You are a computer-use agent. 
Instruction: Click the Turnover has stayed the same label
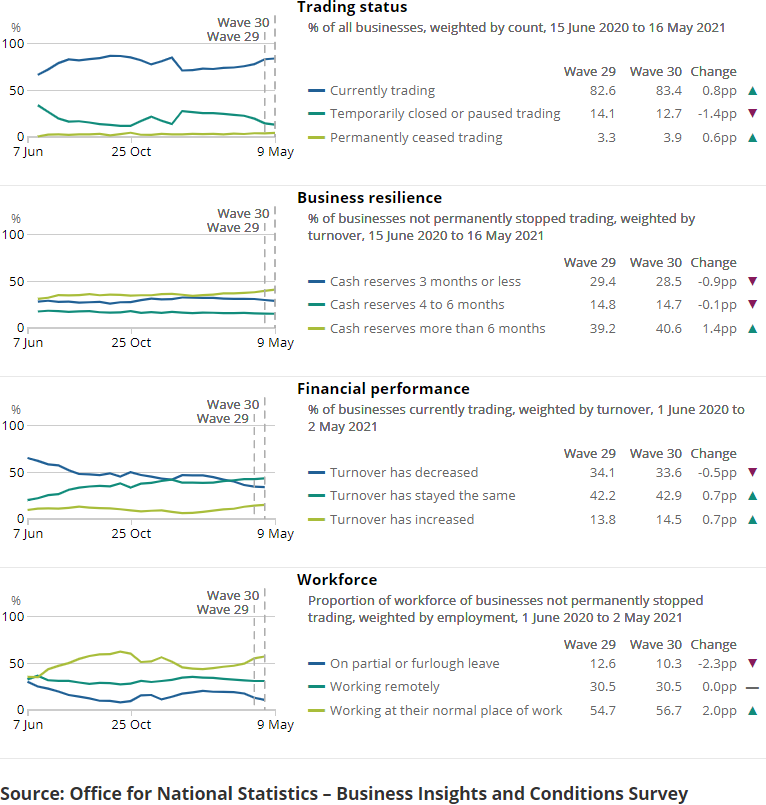click(x=423, y=496)
